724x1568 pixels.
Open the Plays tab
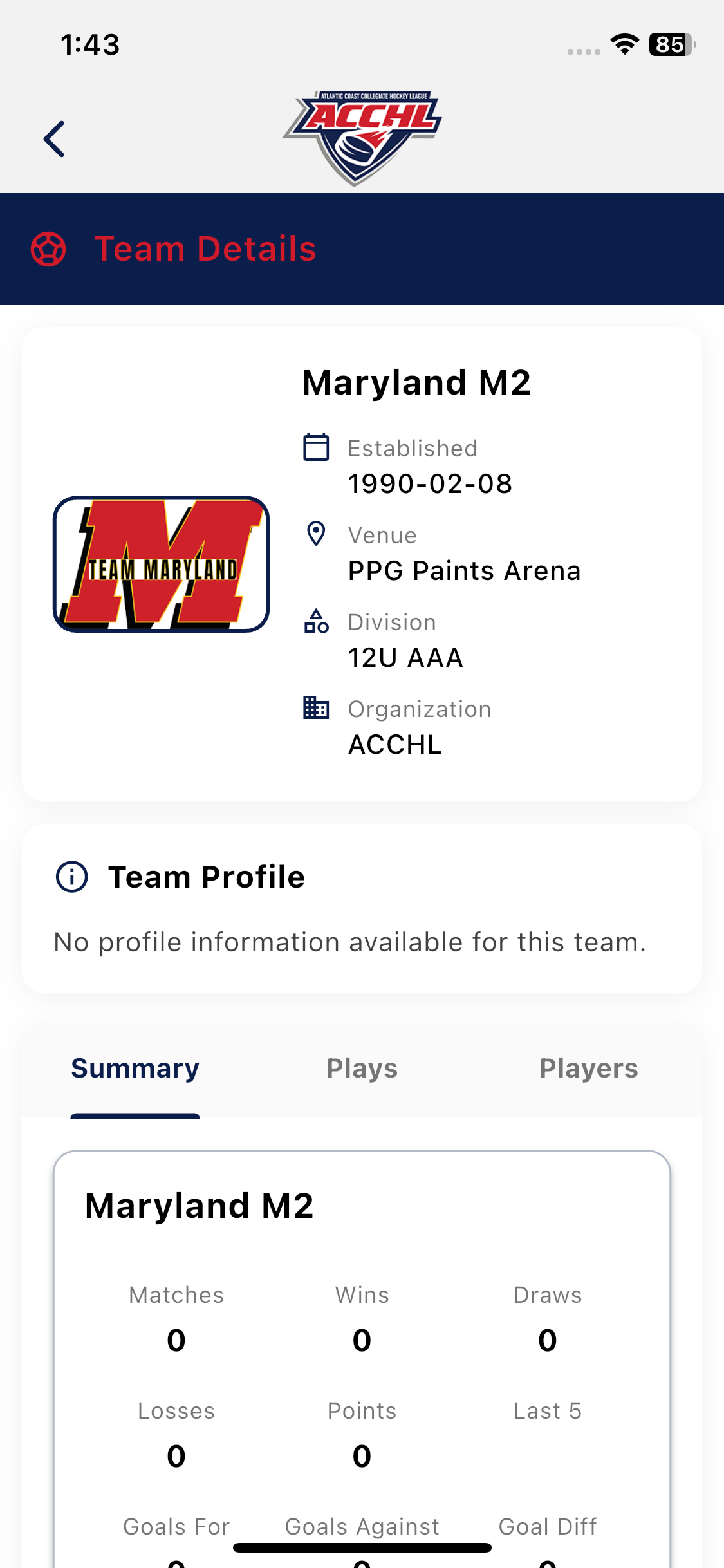[362, 1069]
